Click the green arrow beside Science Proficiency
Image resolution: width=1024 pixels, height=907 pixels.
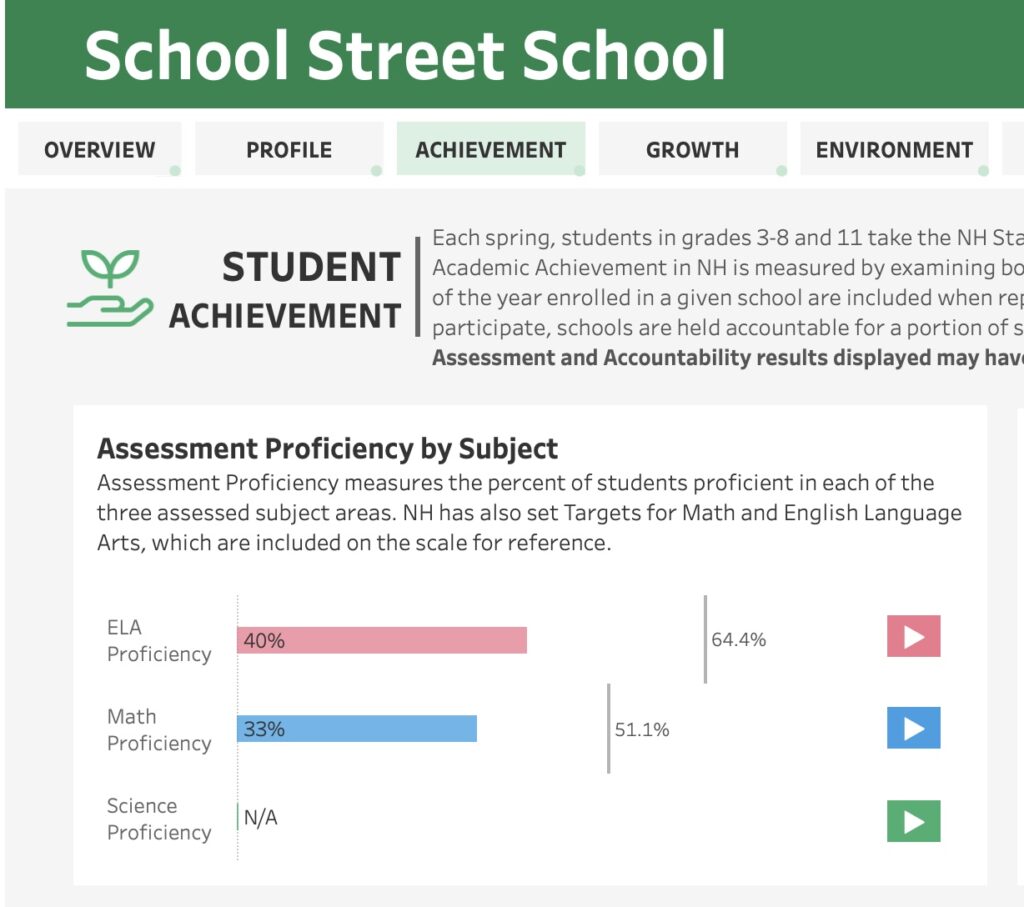point(913,818)
